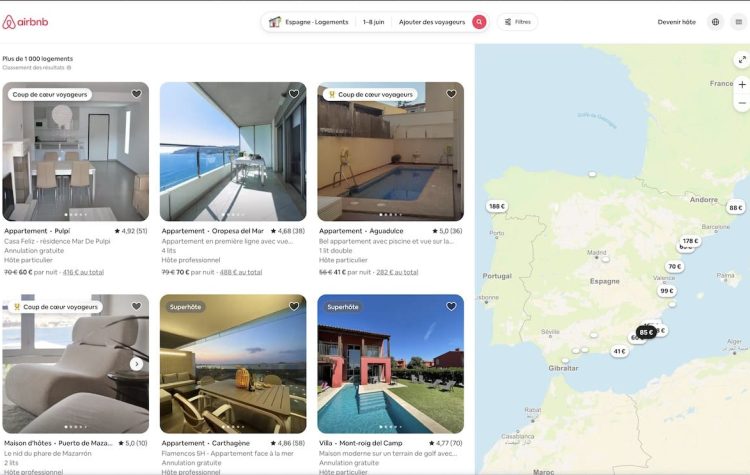Viewport: 750px width, 475px height.
Task: Open the Appartement · Aguadulce title
Action: point(361,231)
